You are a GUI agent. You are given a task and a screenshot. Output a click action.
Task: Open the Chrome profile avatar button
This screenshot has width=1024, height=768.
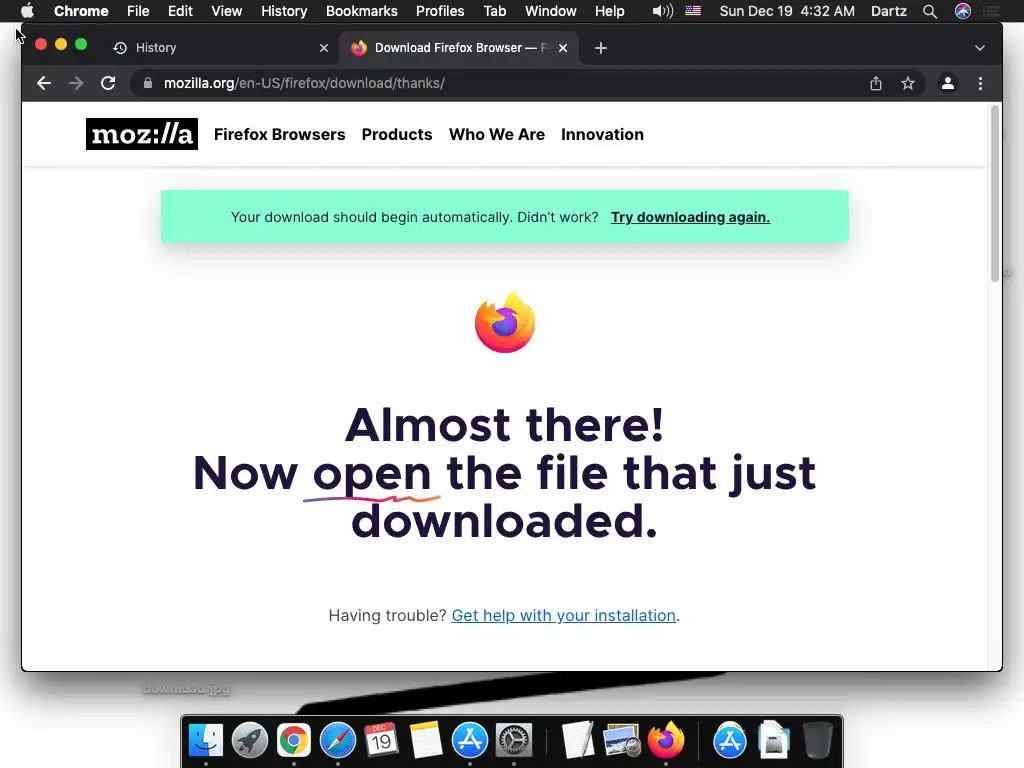coord(948,83)
